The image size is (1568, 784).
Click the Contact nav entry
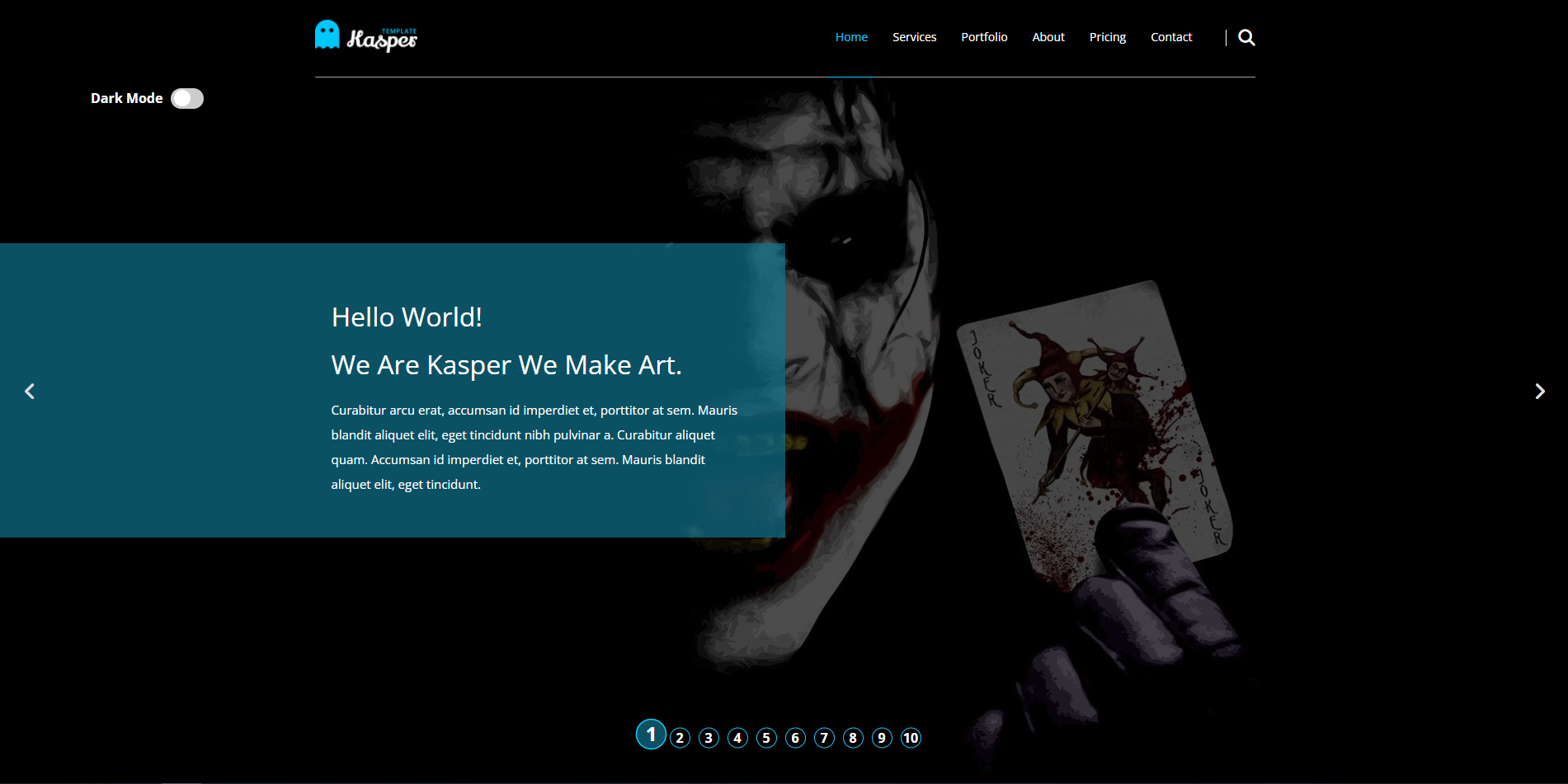1170,36
